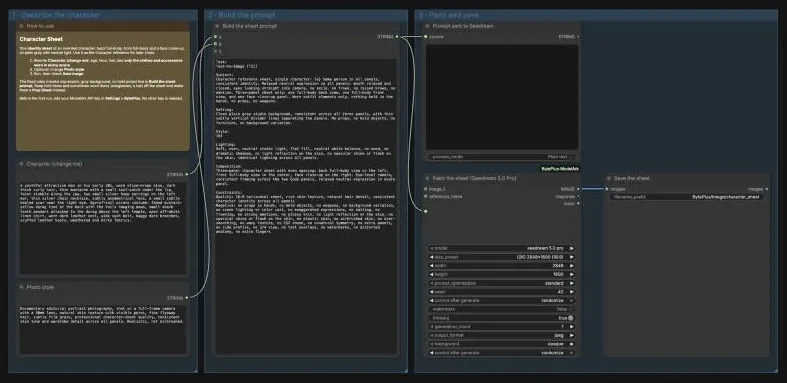Click input socket a on Build the sheet prompt
787x383 pixels.
point(215,37)
